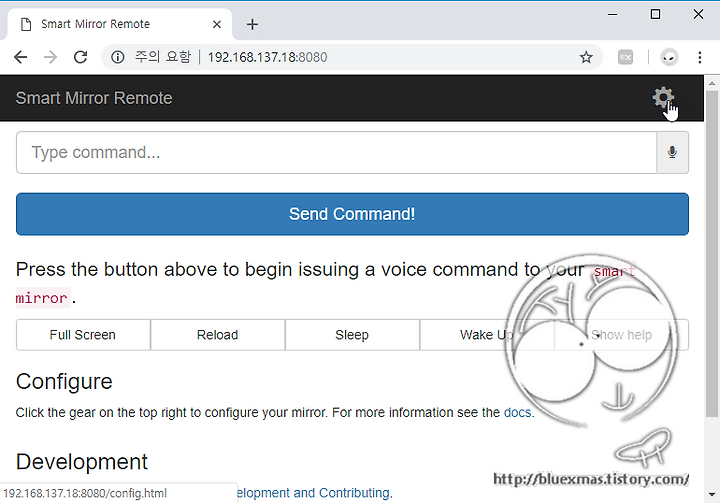The width and height of the screenshot is (720, 503).
Task: Open a new tab with plus button
Action: [253, 24]
